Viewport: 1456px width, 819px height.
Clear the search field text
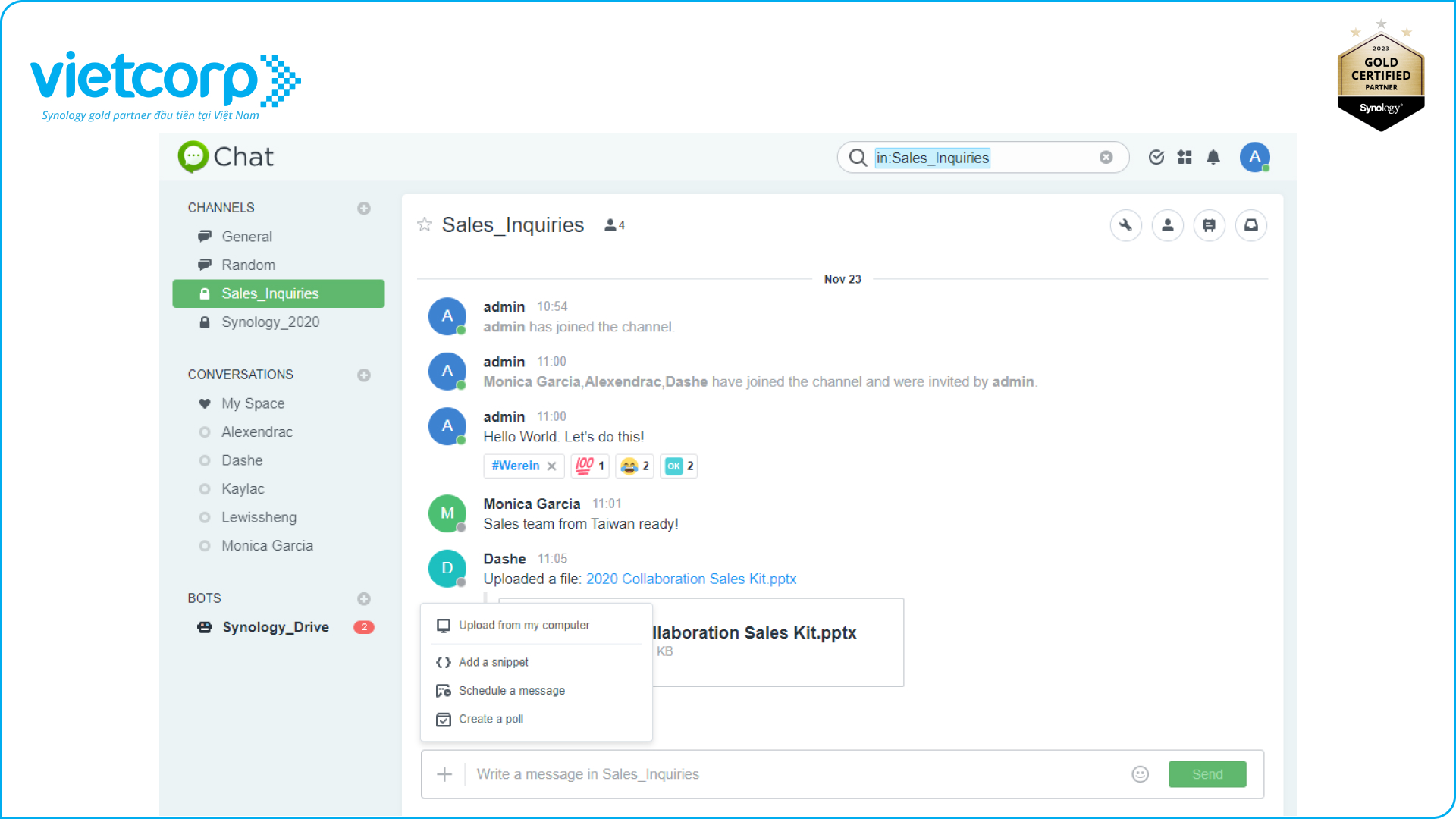coord(1106,157)
